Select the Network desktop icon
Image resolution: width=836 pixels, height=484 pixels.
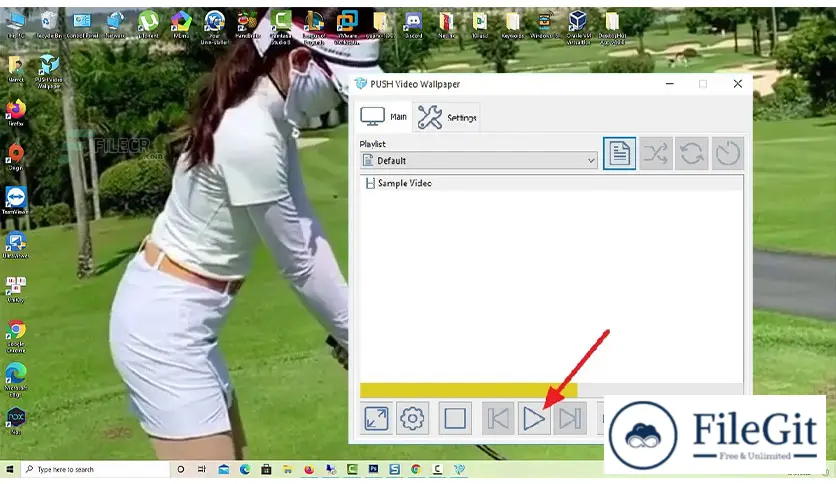point(115,25)
